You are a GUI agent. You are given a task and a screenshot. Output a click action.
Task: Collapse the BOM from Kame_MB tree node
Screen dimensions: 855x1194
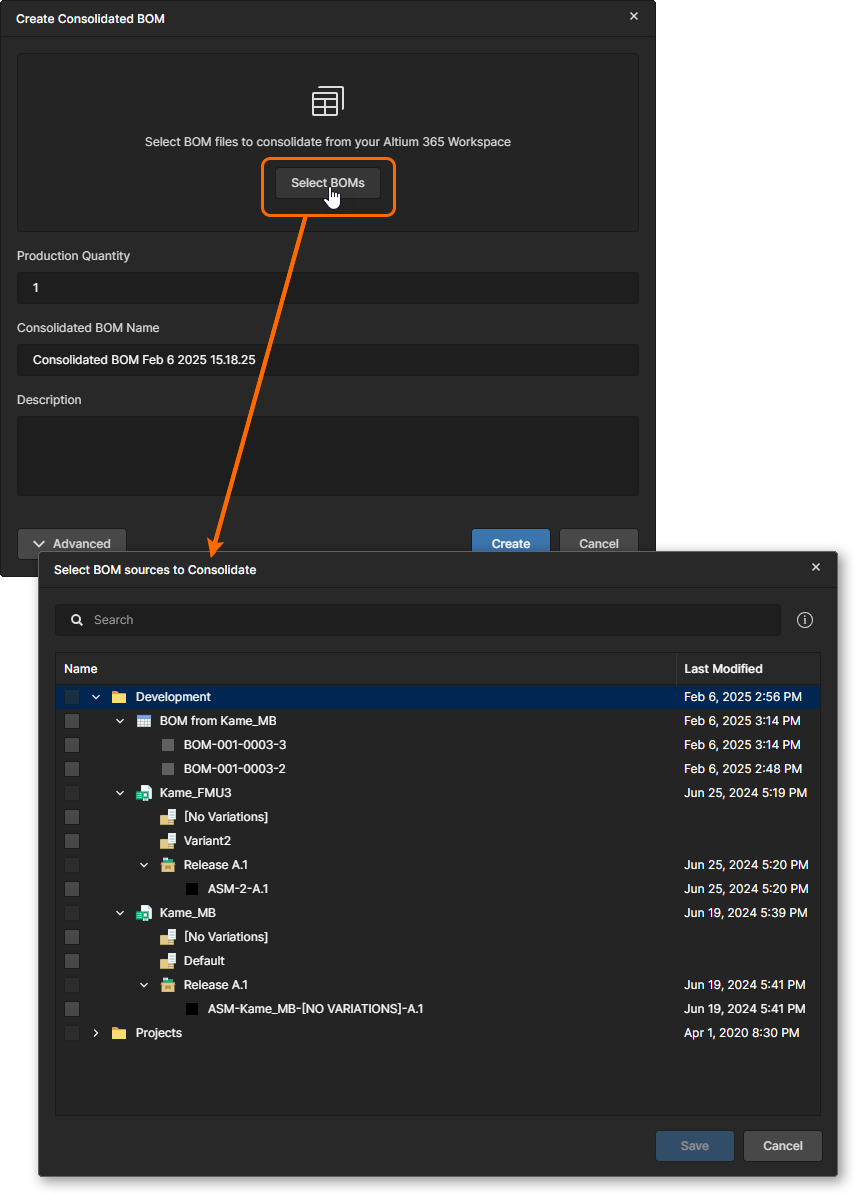(119, 720)
